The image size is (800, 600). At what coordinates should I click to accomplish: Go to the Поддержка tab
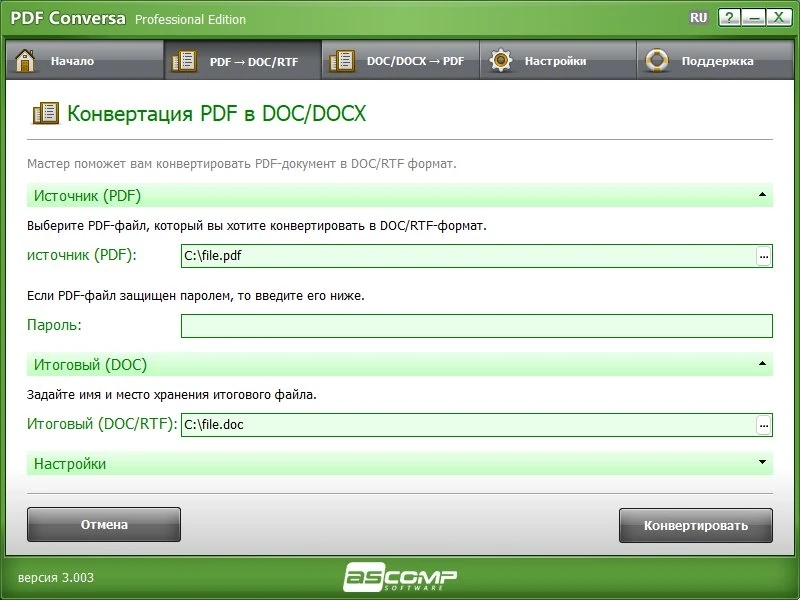pyautogui.click(x=715, y=60)
